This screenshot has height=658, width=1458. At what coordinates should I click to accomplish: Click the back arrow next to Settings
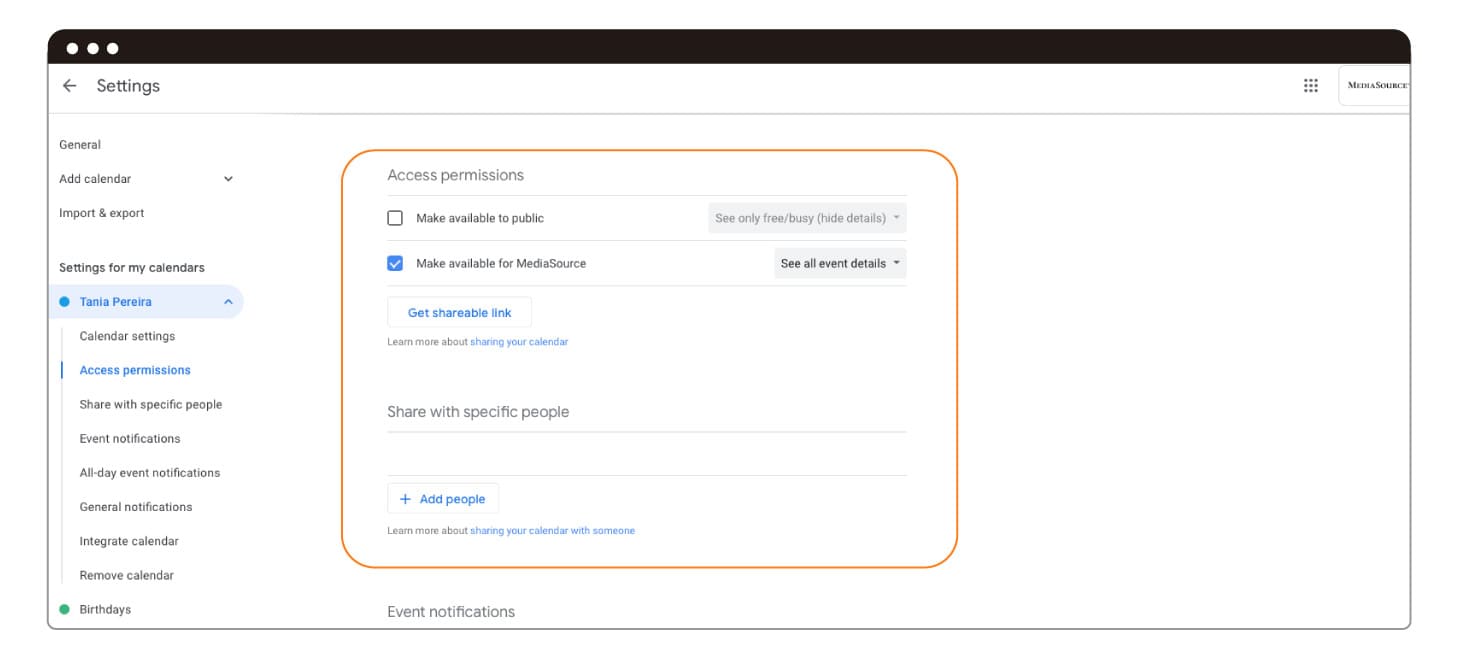(69, 86)
